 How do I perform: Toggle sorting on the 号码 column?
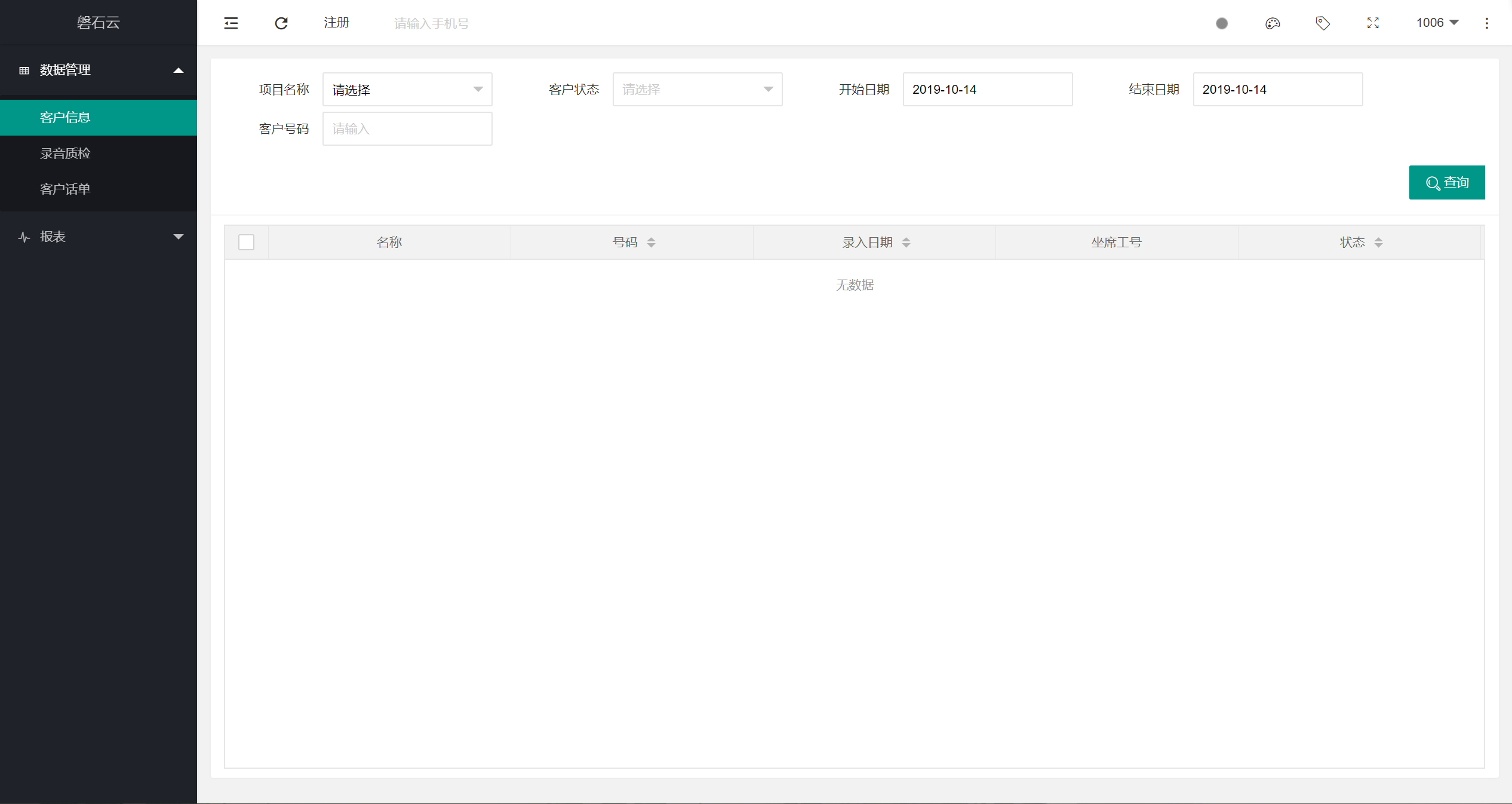(x=651, y=243)
